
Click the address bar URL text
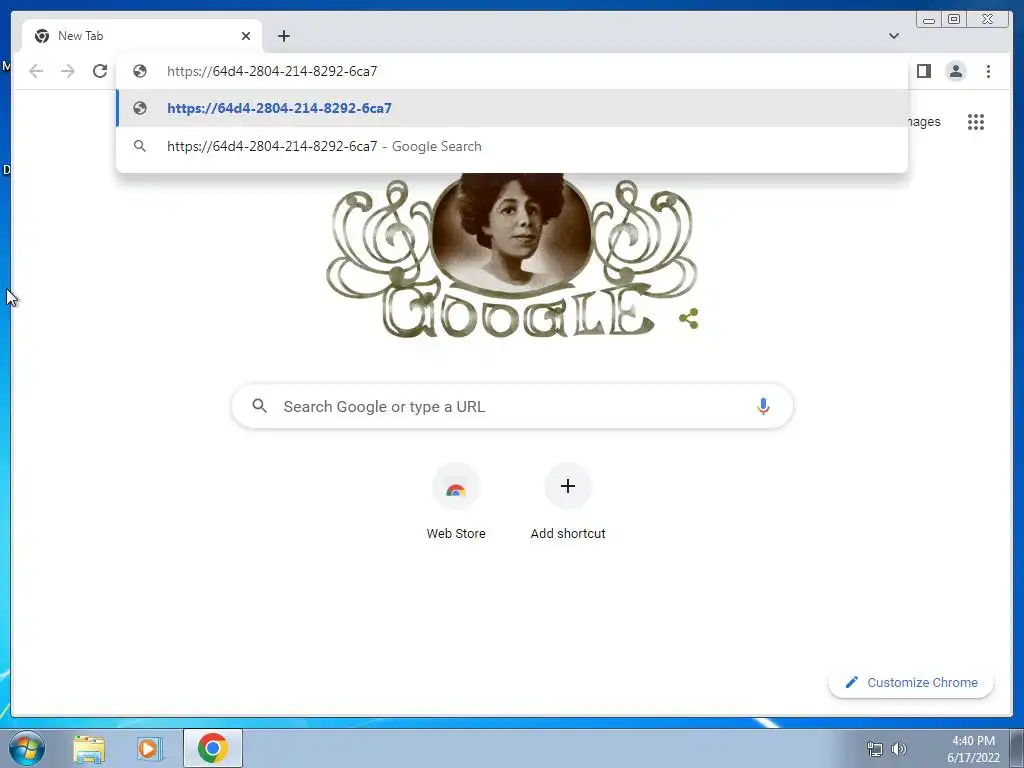[x=272, y=71]
